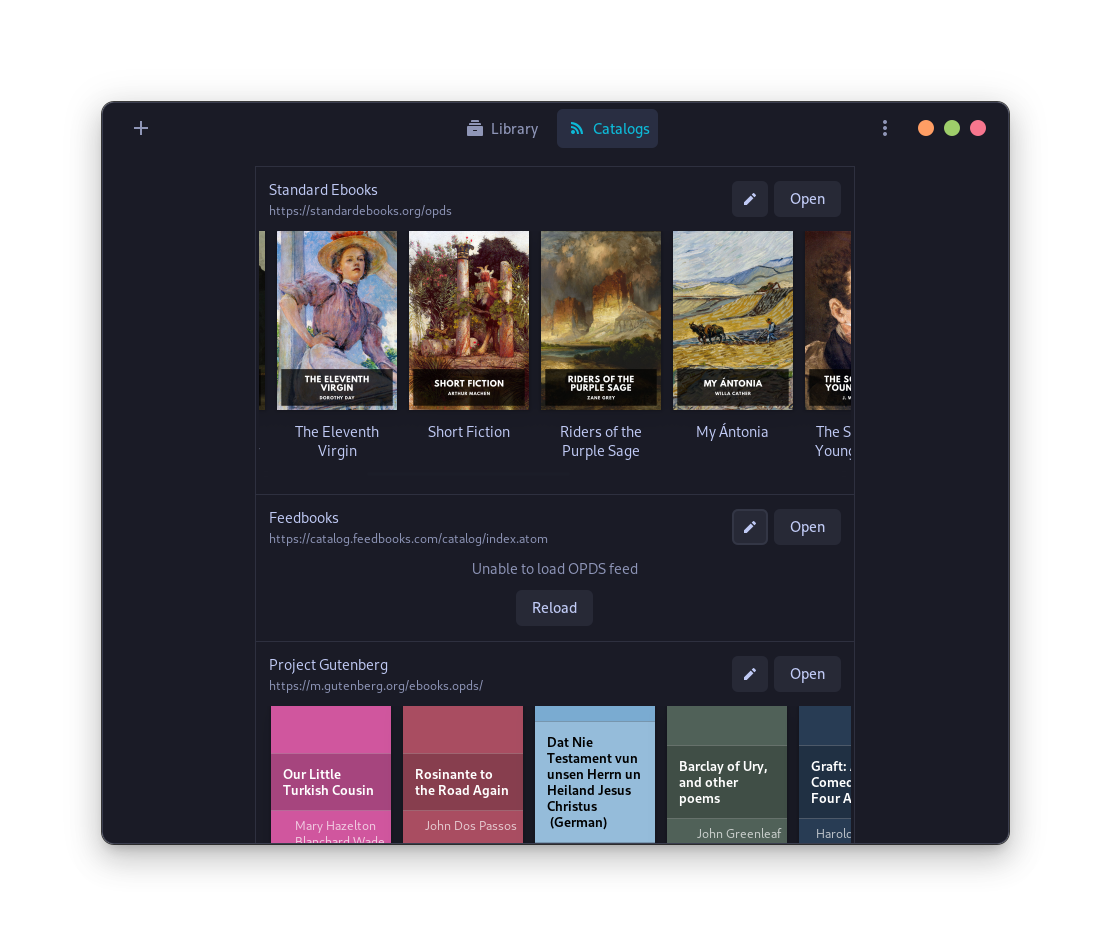Open the Standard Ebooks catalog
1111x946 pixels.
pos(807,199)
